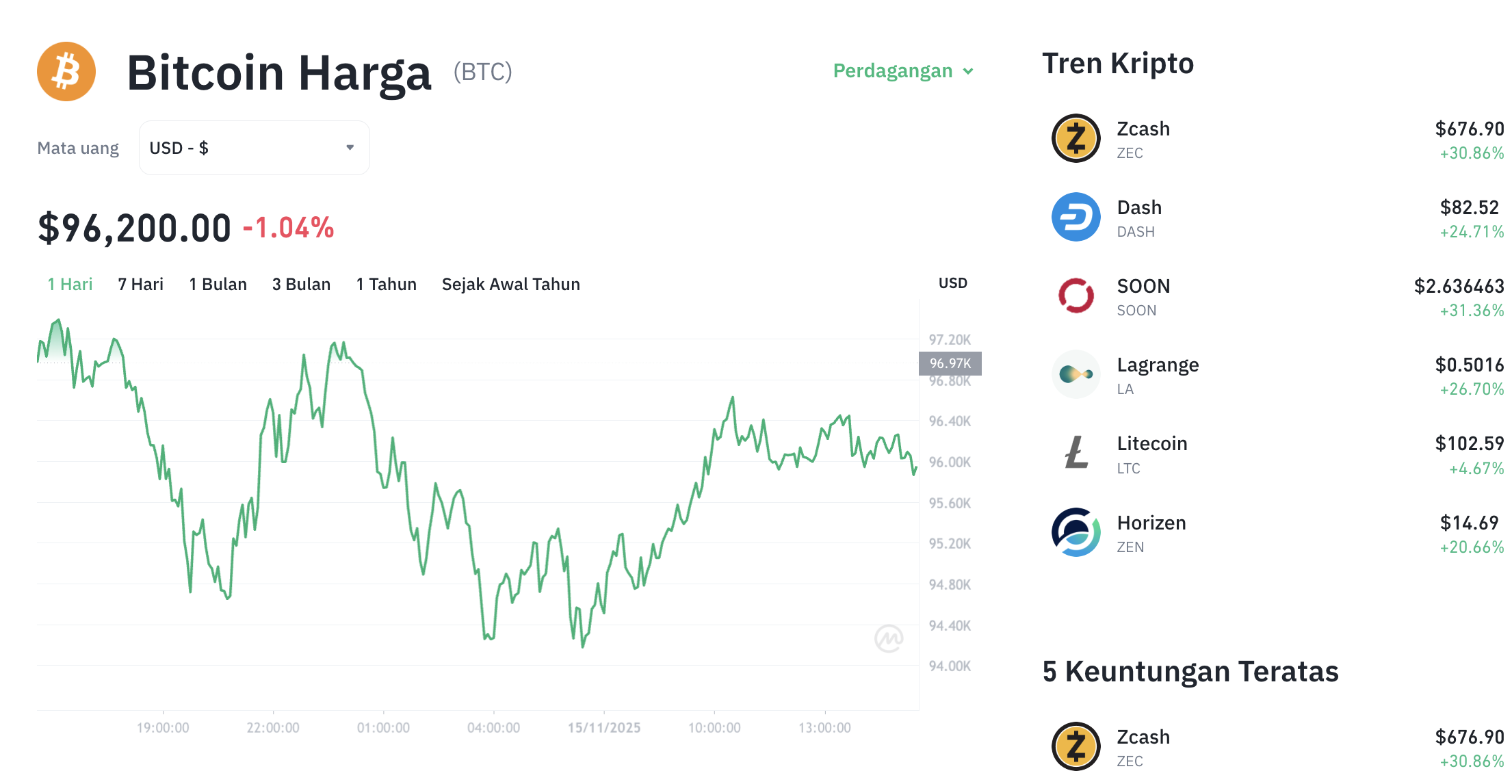
Task: Switch to the 7 Hari tab
Action: (140, 283)
